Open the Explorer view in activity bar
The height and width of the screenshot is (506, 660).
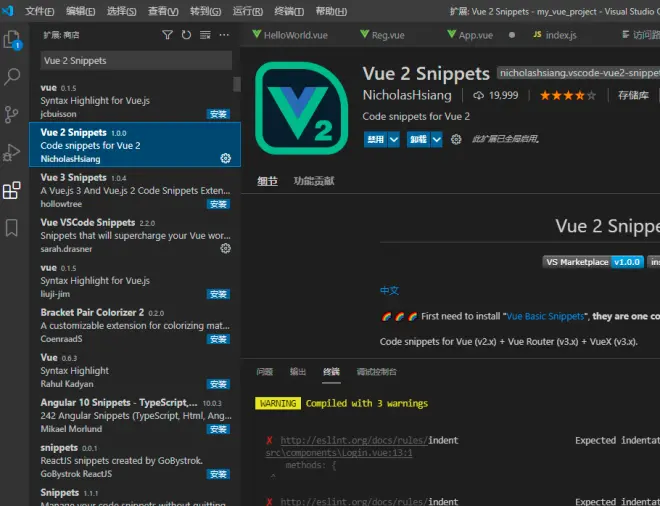[12, 40]
